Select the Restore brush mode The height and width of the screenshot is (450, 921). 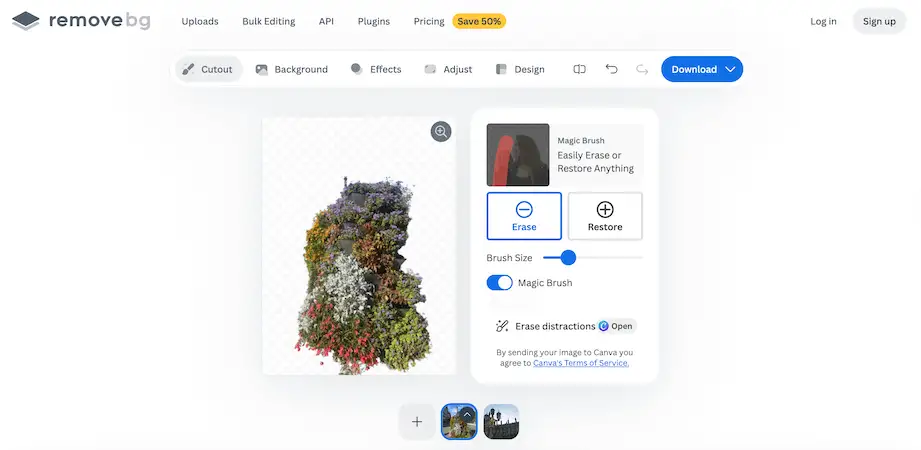pyautogui.click(x=605, y=216)
